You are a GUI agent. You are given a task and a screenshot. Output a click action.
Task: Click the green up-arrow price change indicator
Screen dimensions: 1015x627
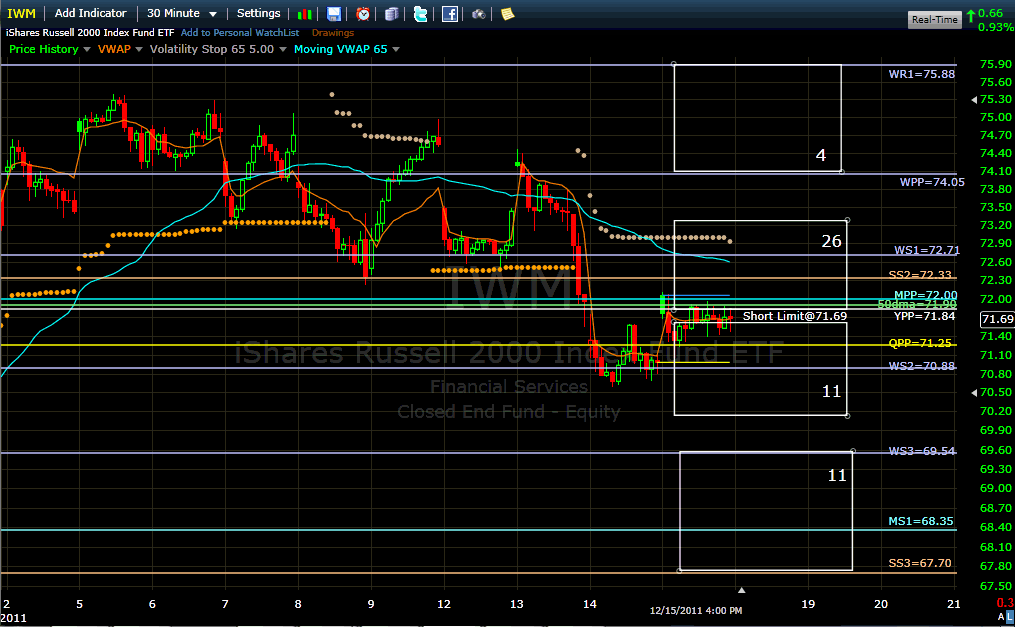pyautogui.click(x=971, y=14)
